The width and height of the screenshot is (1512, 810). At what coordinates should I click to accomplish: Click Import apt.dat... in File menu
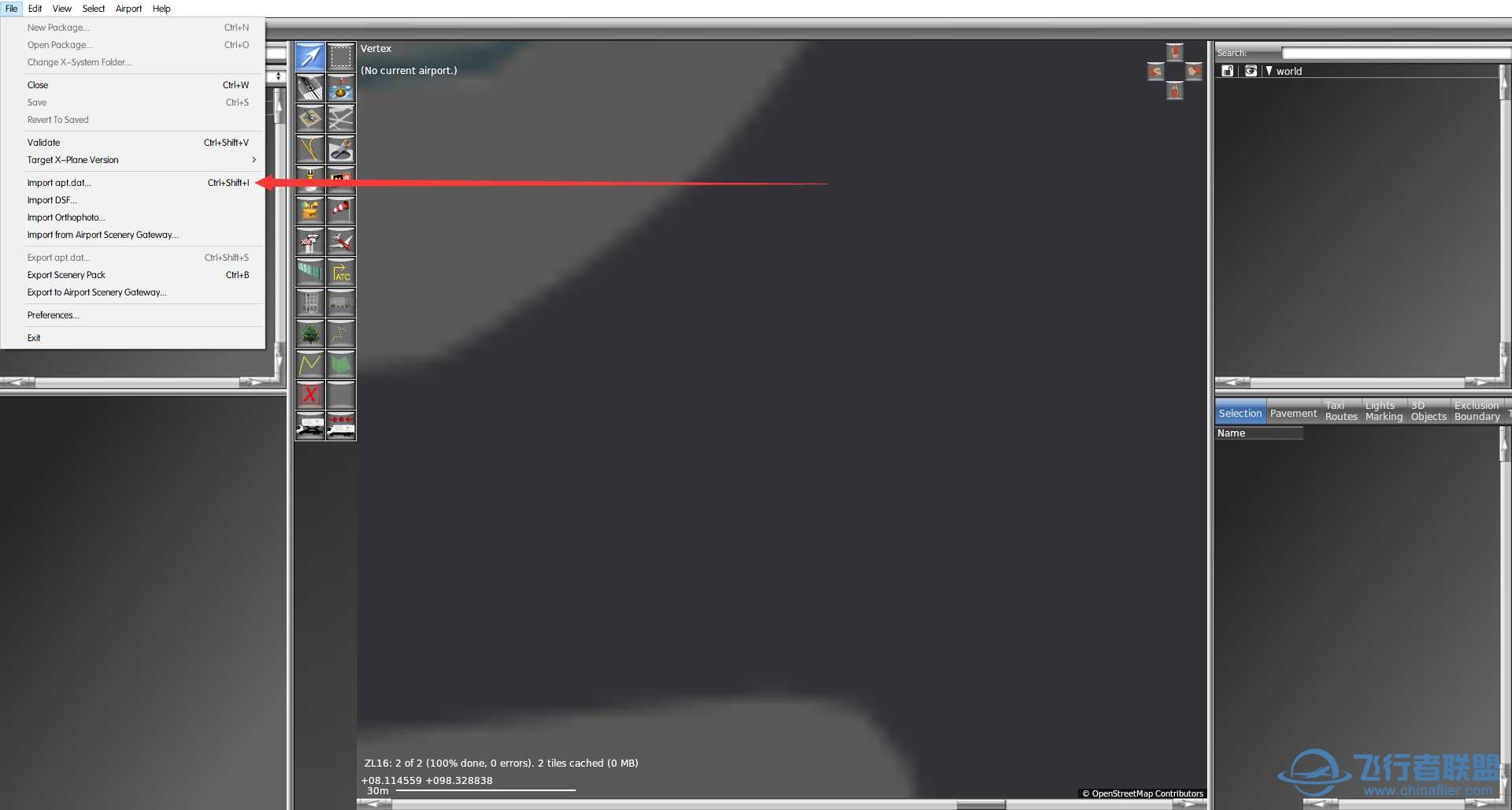point(59,183)
